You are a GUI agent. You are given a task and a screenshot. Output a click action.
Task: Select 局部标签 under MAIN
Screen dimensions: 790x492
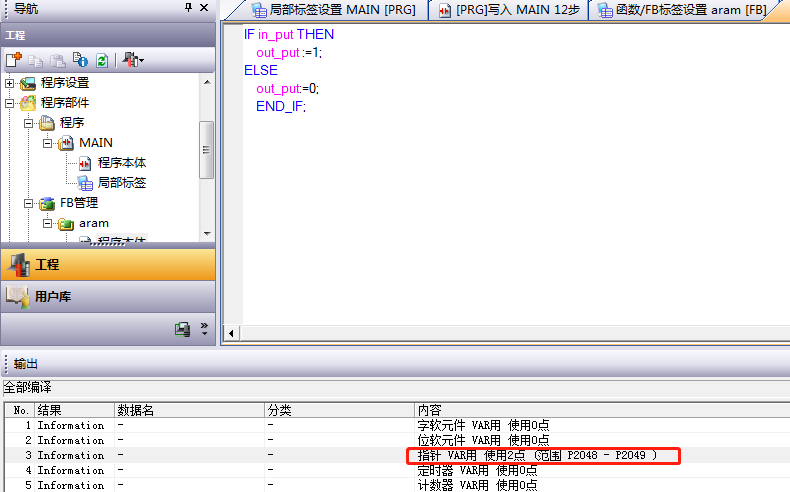click(x=122, y=183)
